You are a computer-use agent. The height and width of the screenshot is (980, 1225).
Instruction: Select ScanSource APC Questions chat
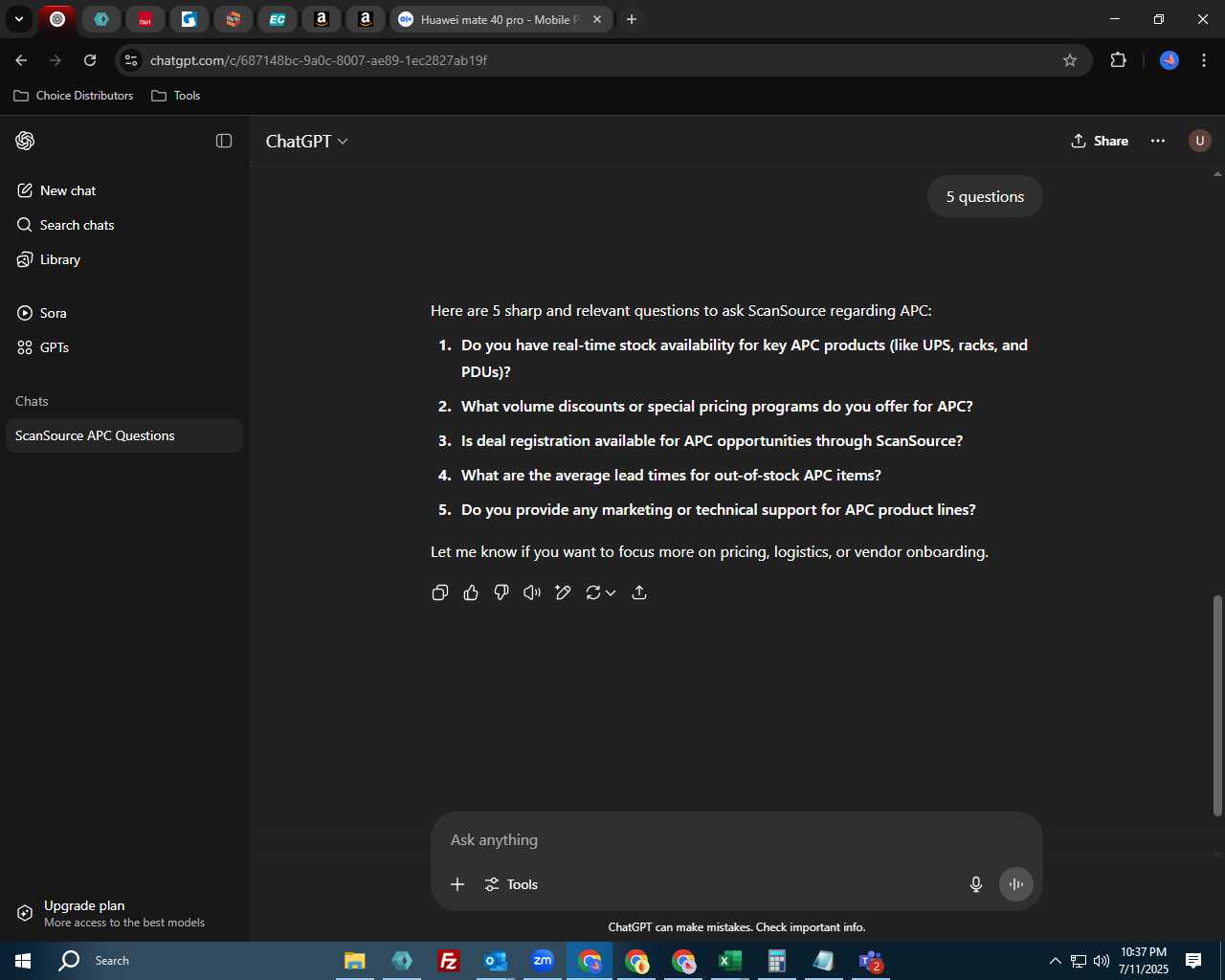click(123, 435)
